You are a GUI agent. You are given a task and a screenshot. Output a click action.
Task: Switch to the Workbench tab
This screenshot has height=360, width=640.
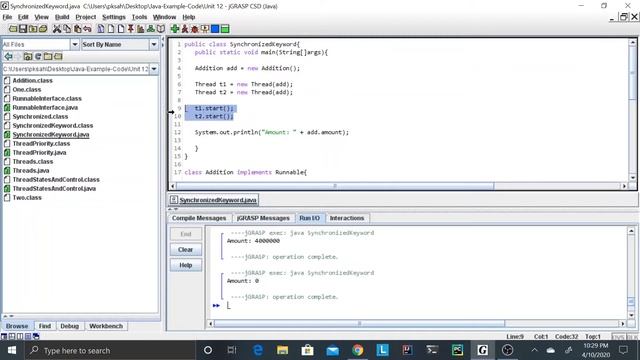[106, 326]
